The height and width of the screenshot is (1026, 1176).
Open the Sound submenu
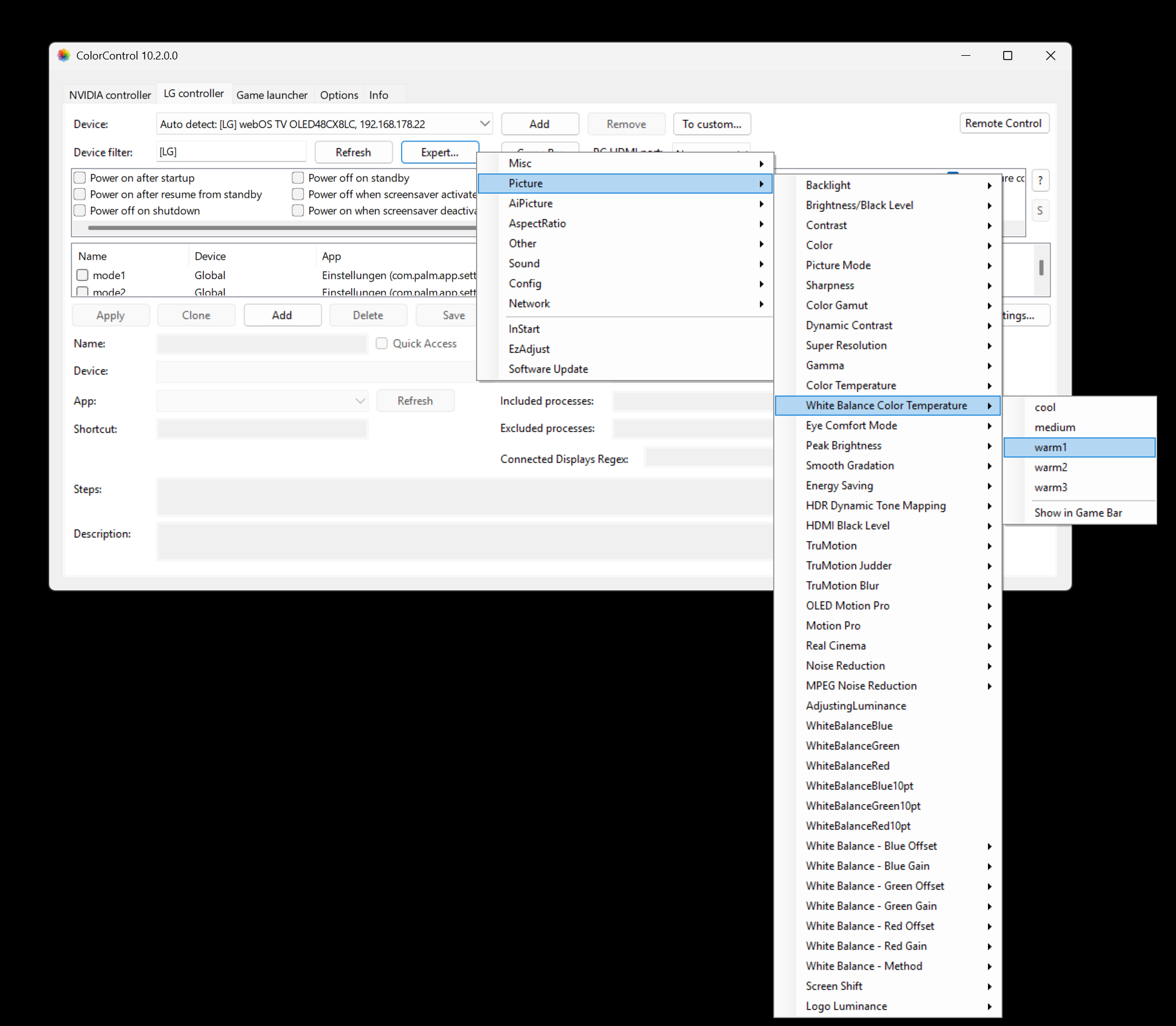(x=524, y=263)
